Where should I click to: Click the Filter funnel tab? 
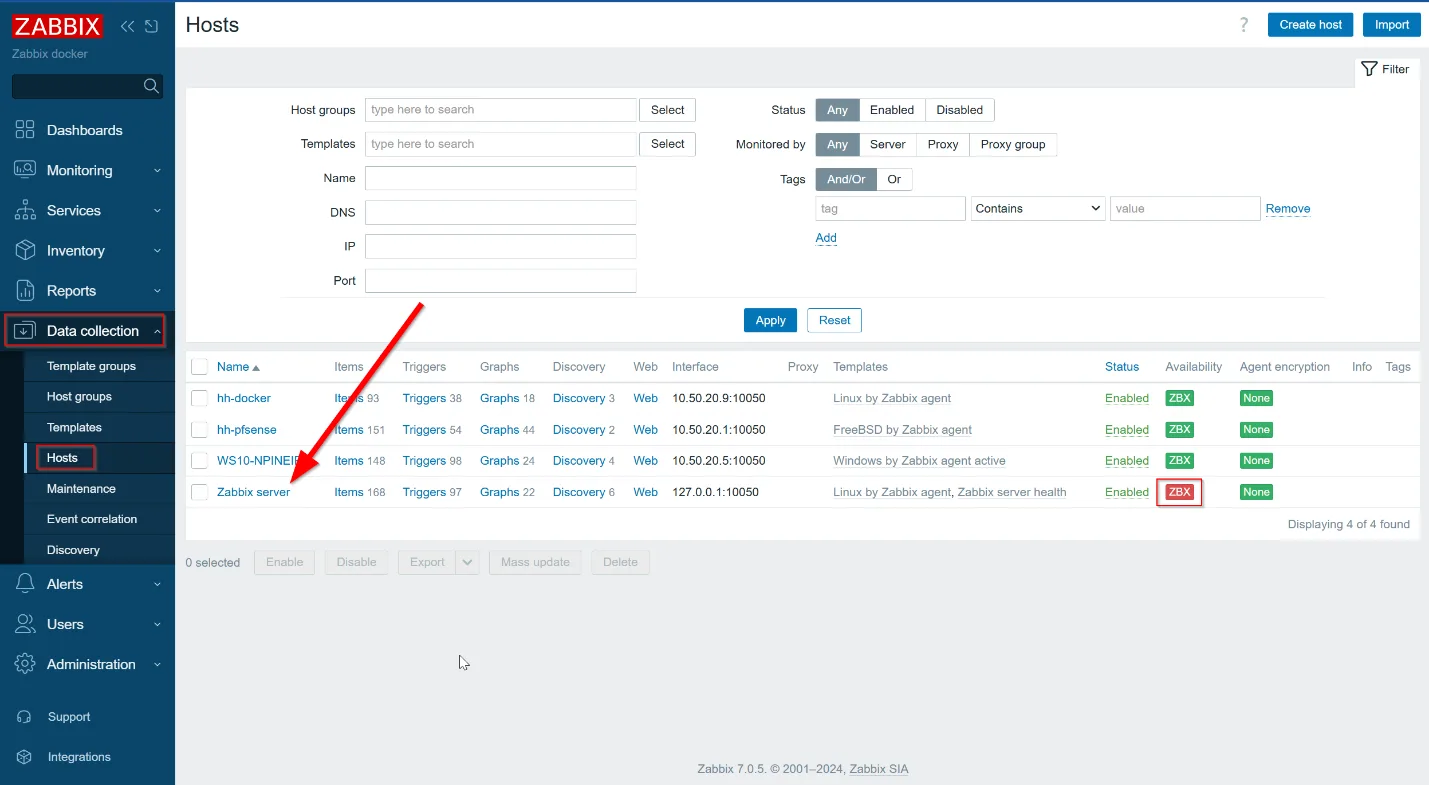click(x=1386, y=69)
